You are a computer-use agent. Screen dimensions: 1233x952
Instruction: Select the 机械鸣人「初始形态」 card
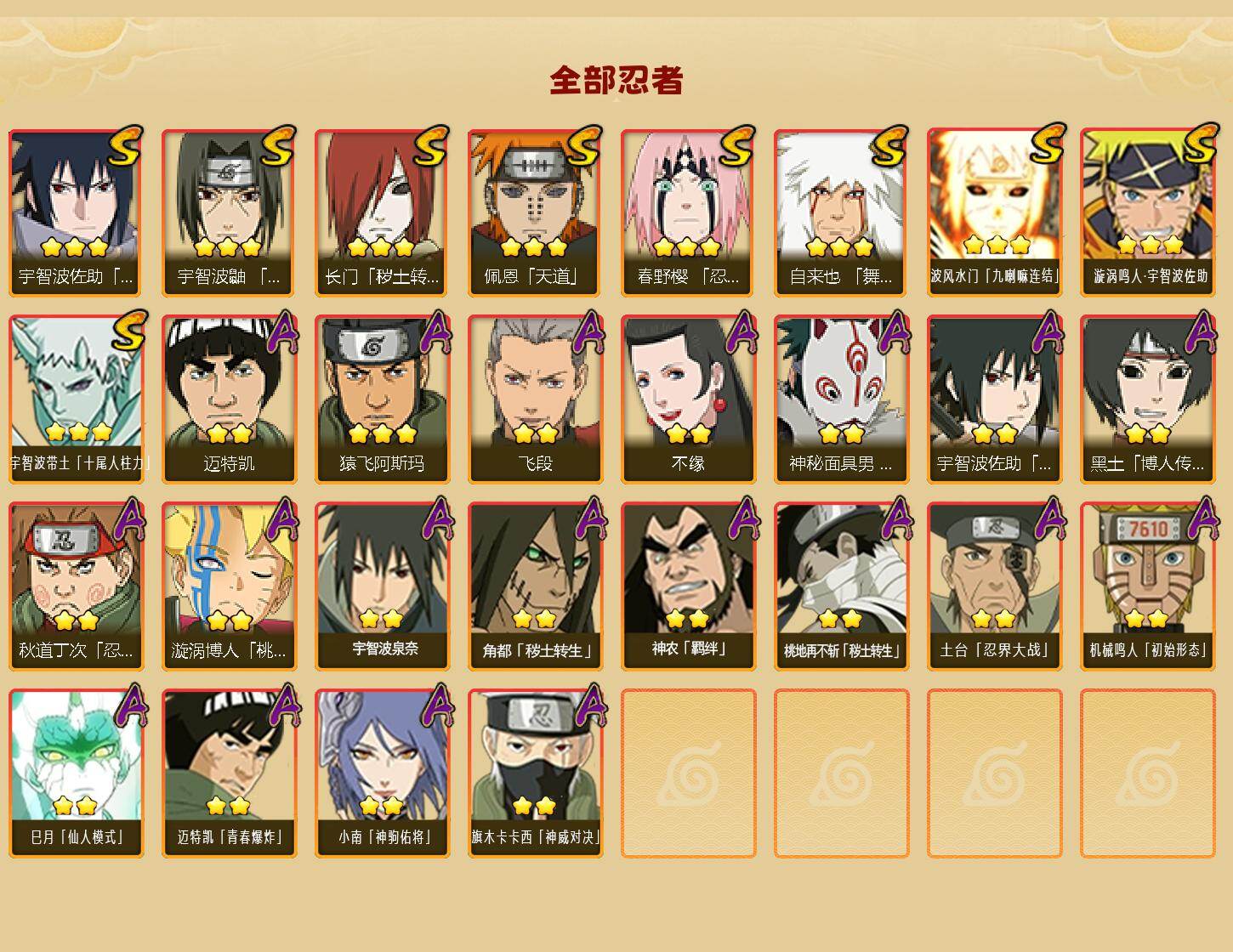click(x=1147, y=586)
